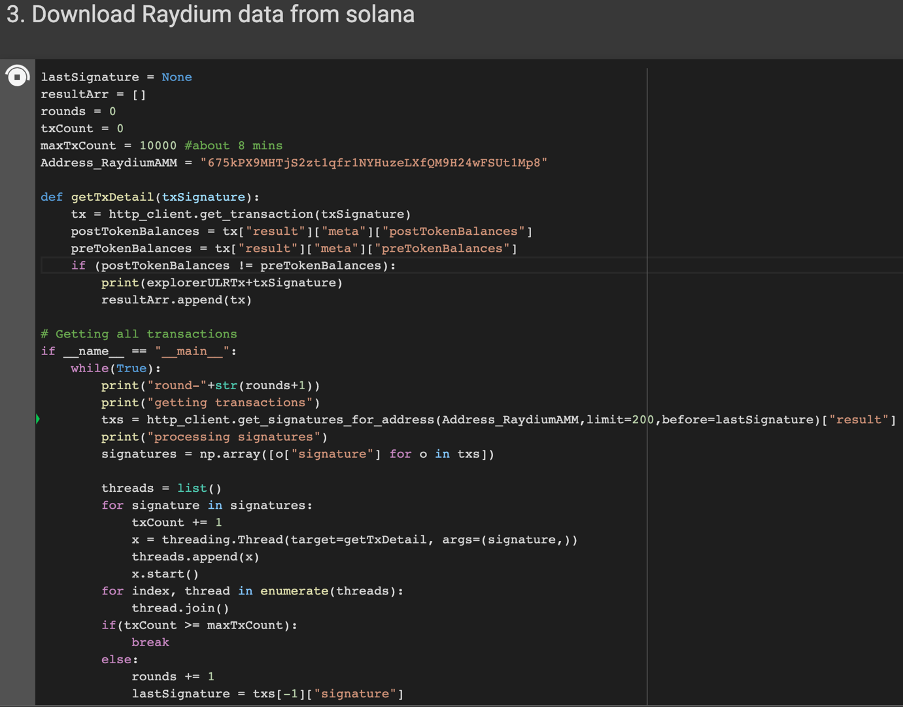The width and height of the screenshot is (904, 708).
Task: Click the 'threading.Thread(target=getTxDetail...' line
Action: click(355, 540)
